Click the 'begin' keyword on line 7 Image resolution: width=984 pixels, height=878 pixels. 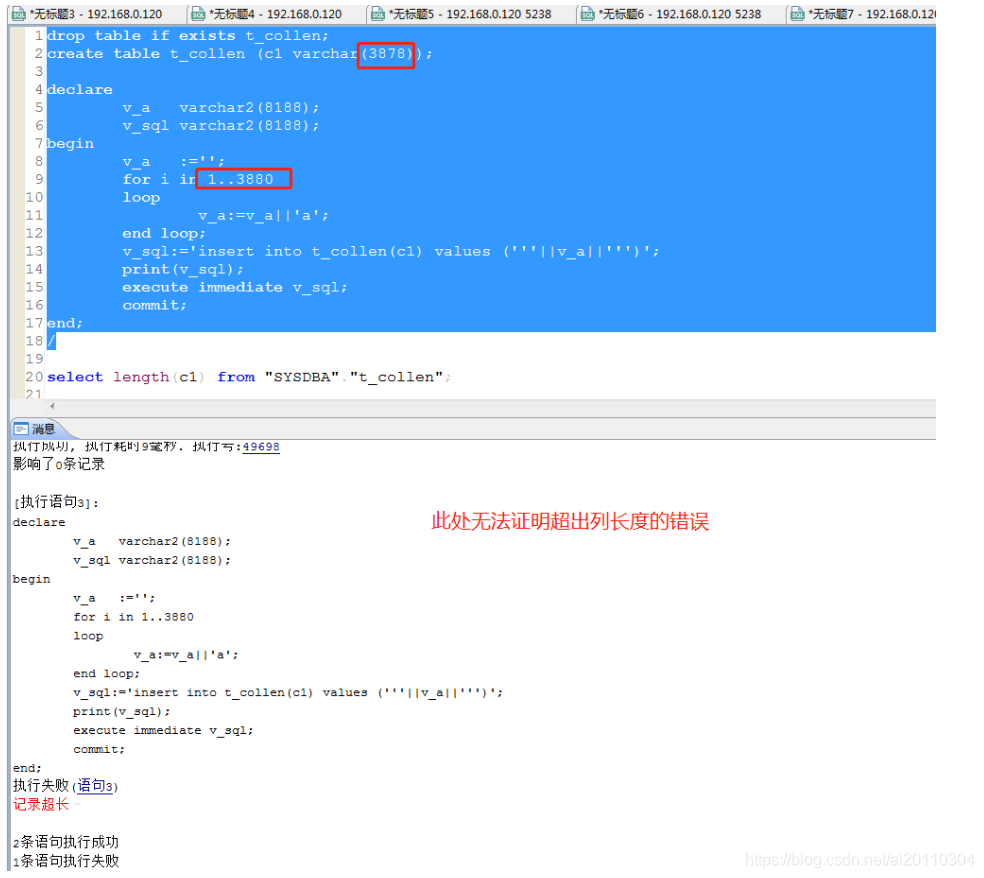coord(70,144)
